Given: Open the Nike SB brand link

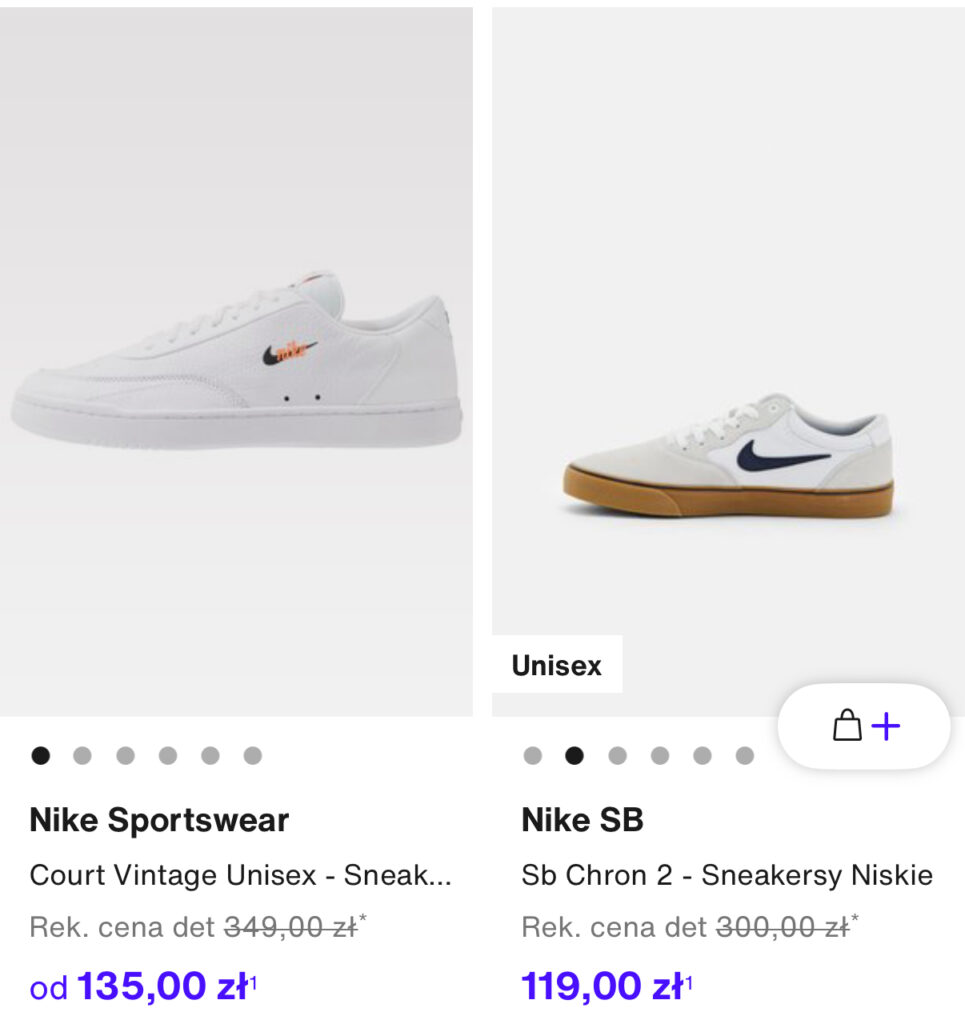Looking at the screenshot, I should 582,820.
